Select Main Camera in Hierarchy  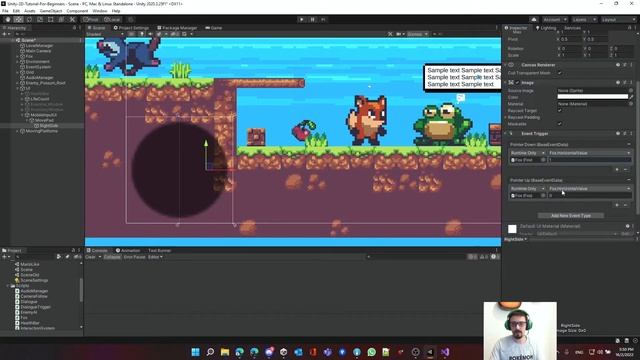point(38,51)
